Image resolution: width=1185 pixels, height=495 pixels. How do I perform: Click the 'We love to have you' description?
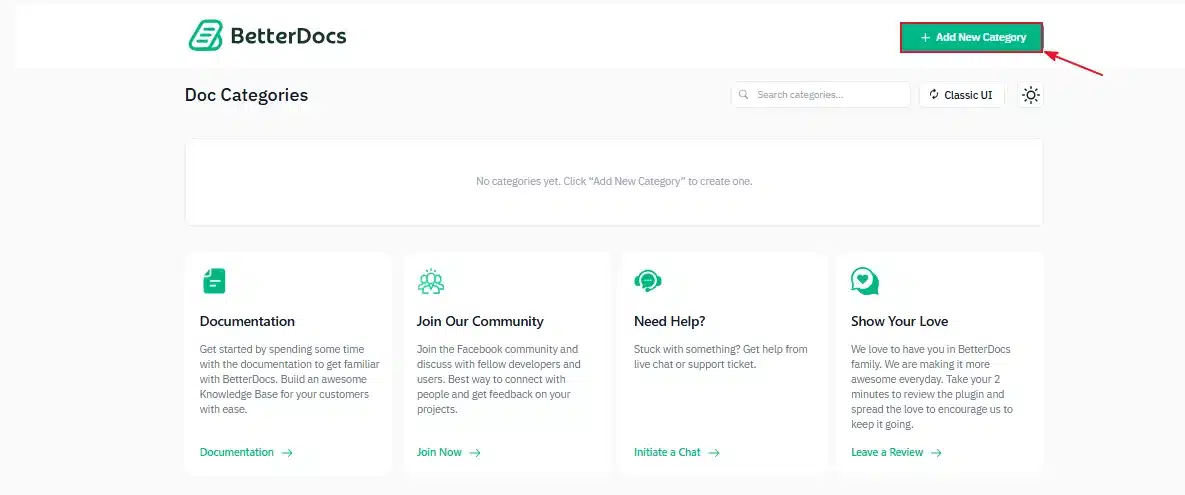pyautogui.click(x=932, y=387)
